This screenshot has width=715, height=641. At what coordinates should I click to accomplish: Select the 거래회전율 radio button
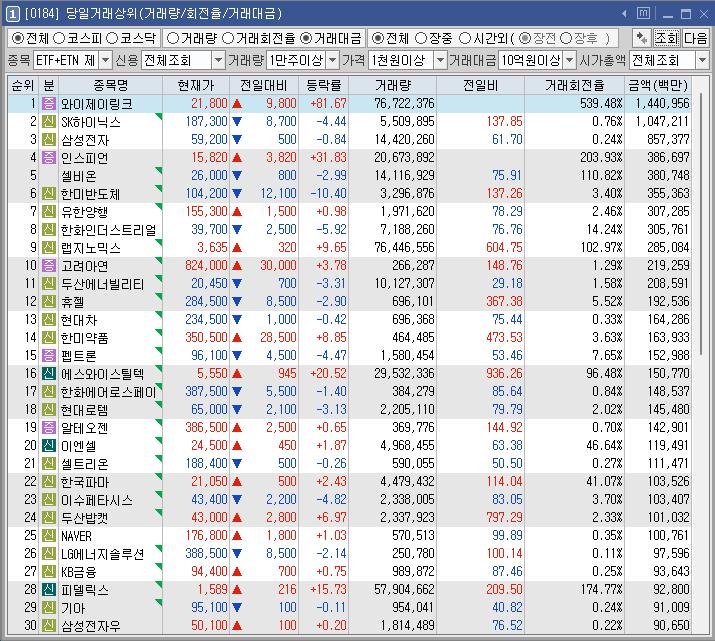click(228, 38)
